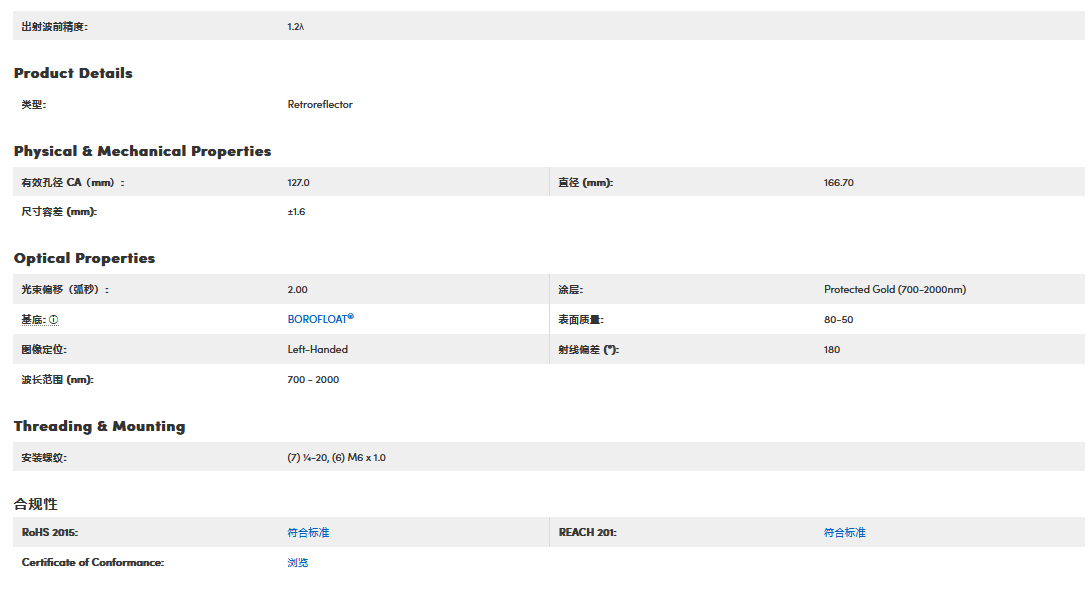Screen dimensions: 1089x602
Task: Click the 图像定位 label
Action: tap(44, 349)
